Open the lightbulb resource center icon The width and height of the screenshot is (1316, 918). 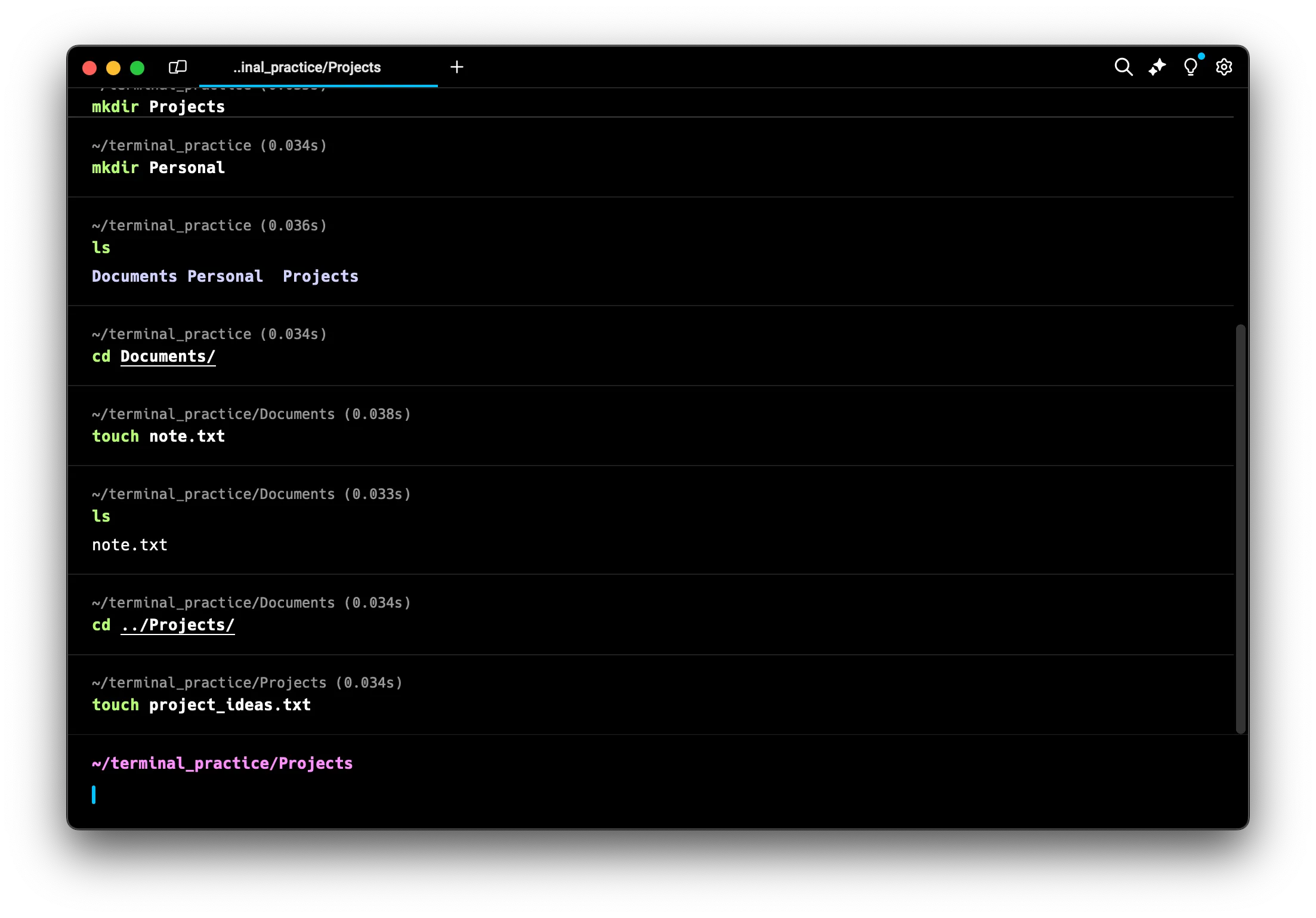pyautogui.click(x=1190, y=67)
